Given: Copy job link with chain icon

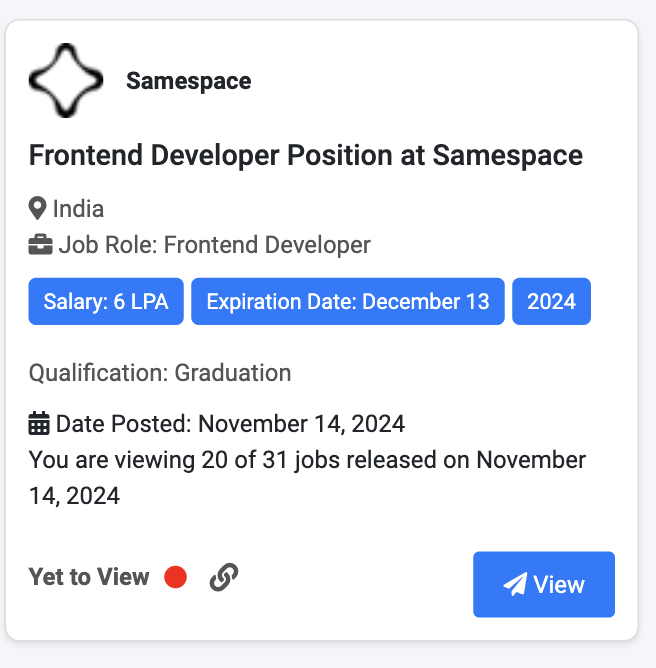Looking at the screenshot, I should coord(224,577).
